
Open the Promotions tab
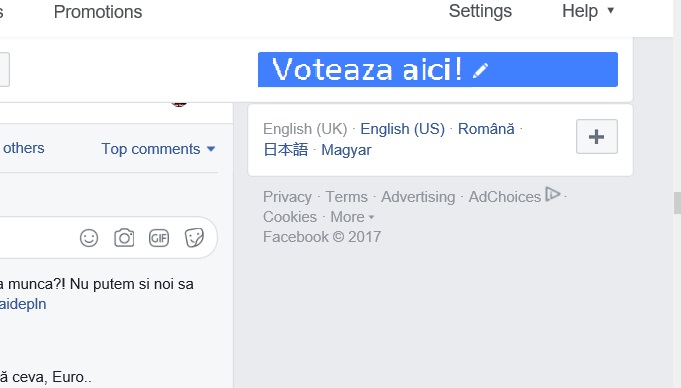coord(98,12)
